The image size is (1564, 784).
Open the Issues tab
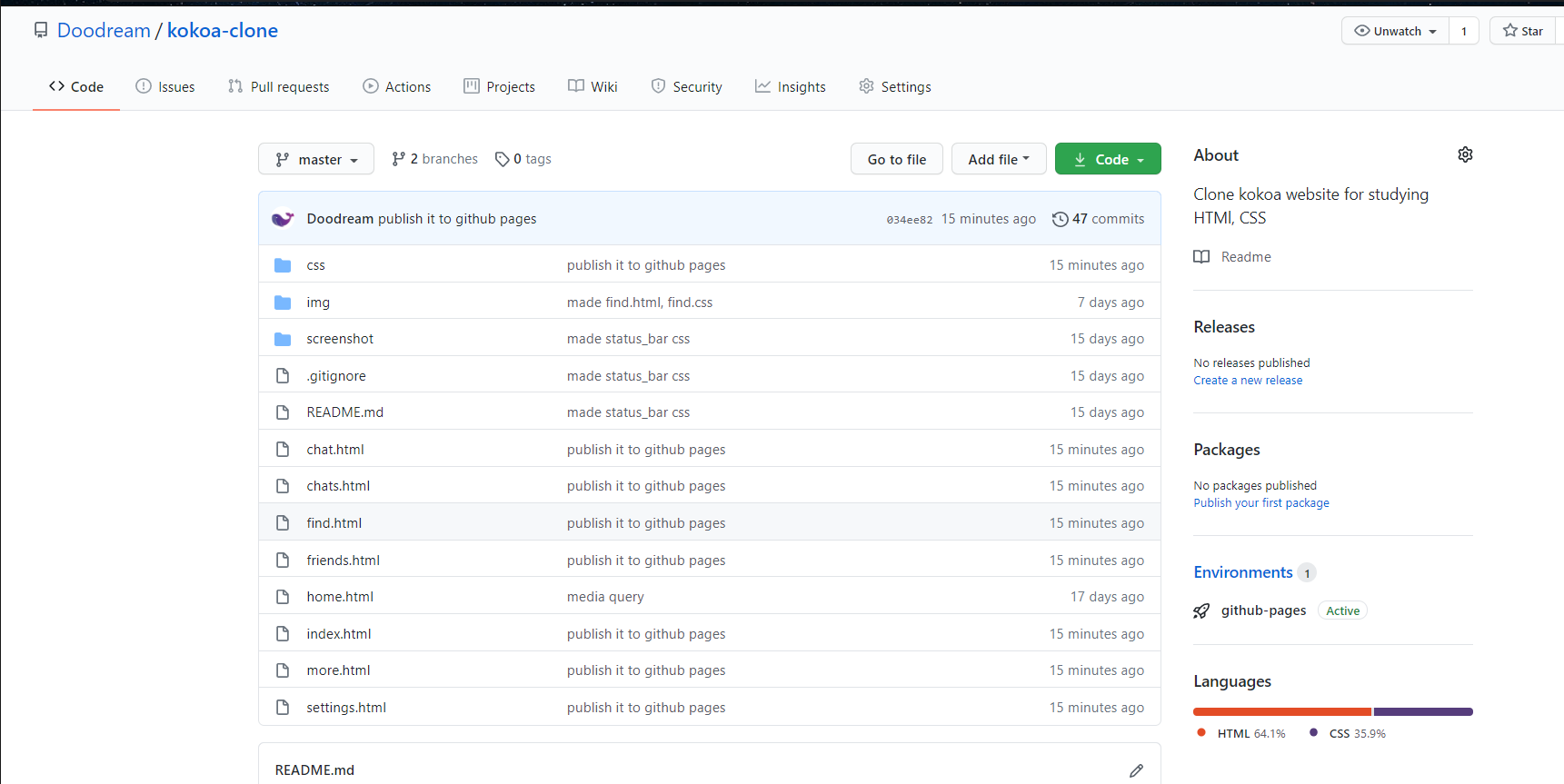click(x=165, y=87)
